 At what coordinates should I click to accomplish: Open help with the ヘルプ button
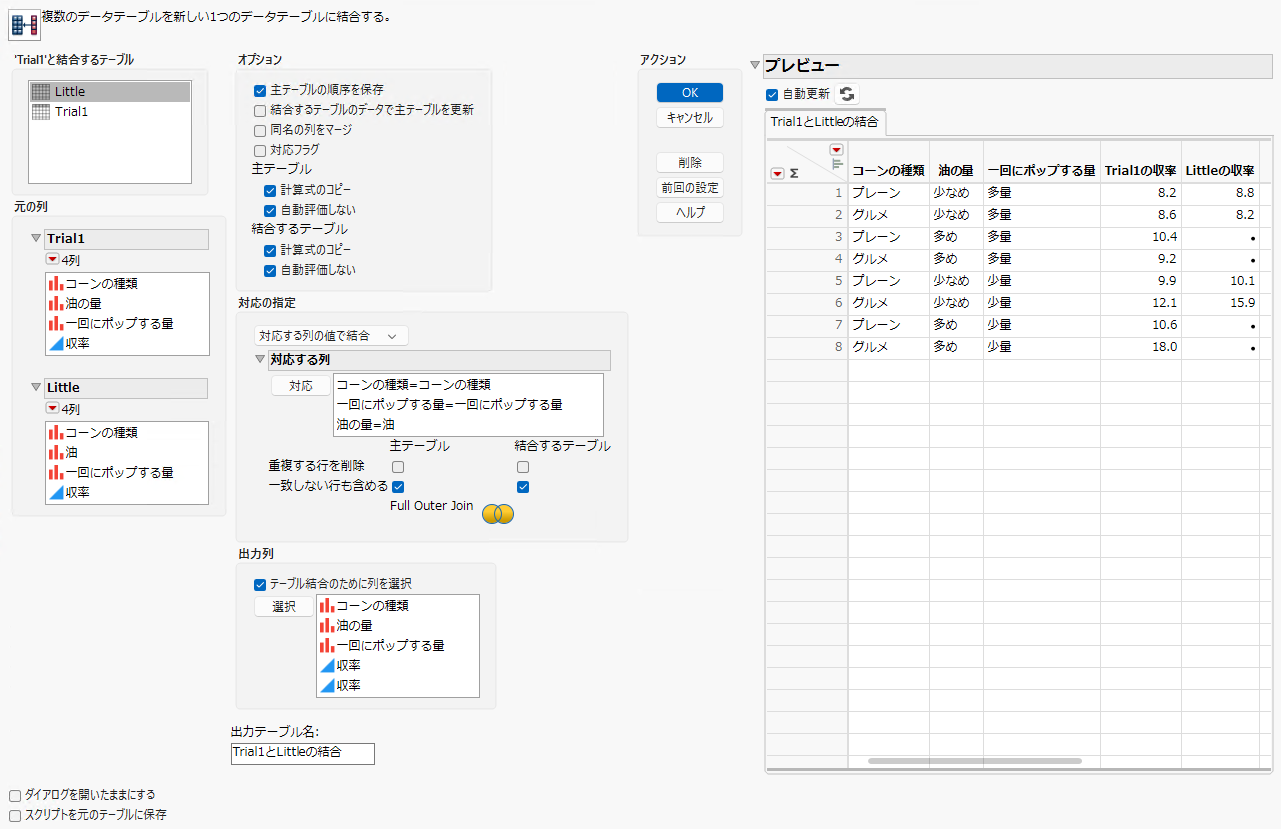click(x=690, y=212)
